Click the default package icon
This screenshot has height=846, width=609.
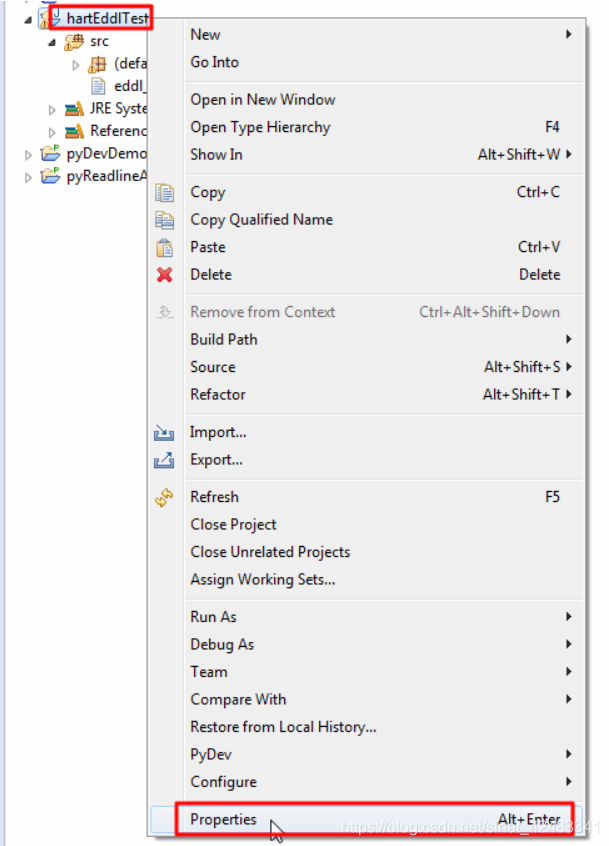(97, 64)
